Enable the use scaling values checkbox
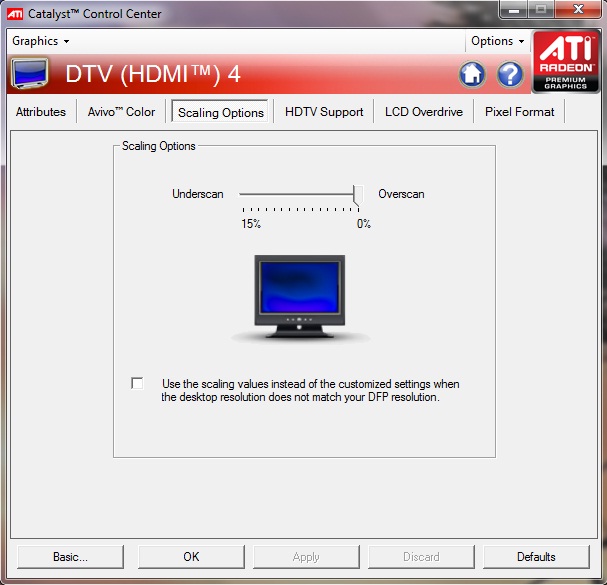This screenshot has width=607, height=585. (x=137, y=383)
